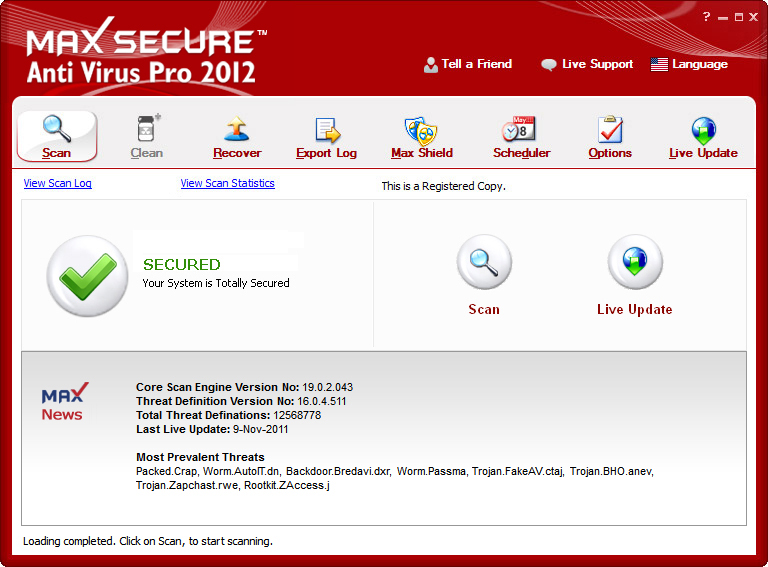768x567 pixels.
Task: Click the Max Shield toolbar label
Action: (x=422, y=153)
